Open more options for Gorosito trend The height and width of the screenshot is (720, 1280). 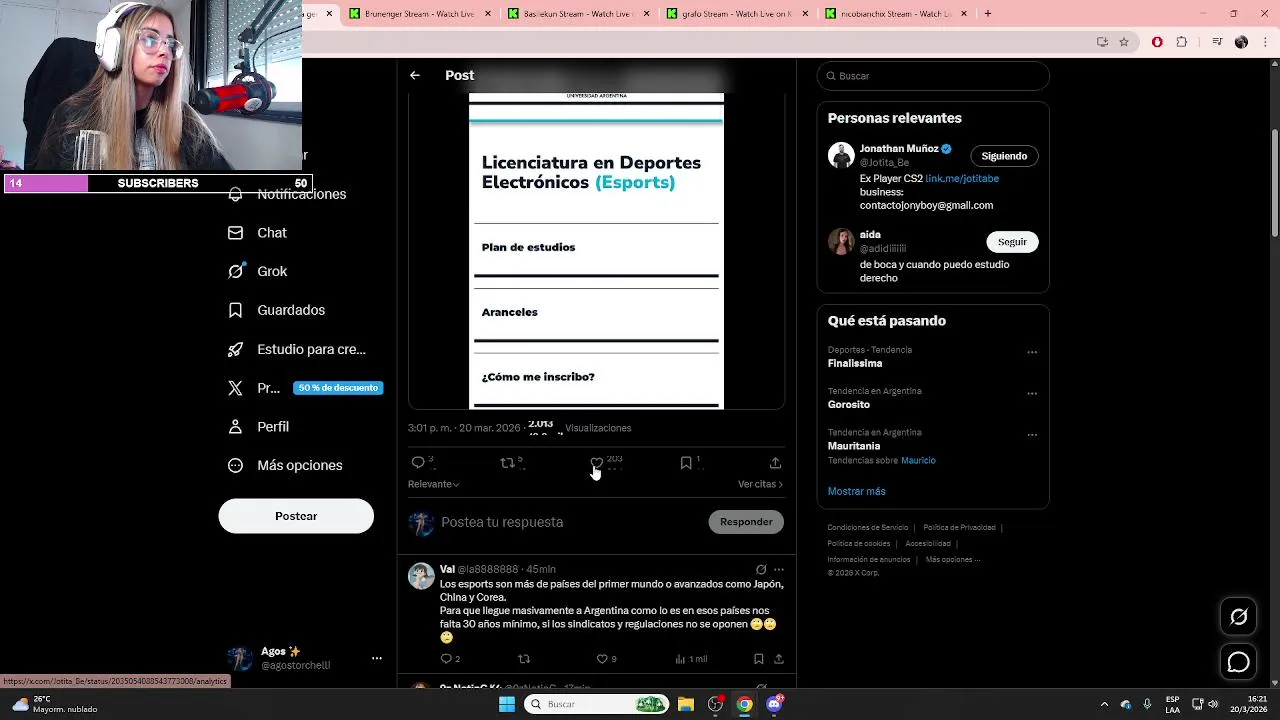click(1032, 394)
